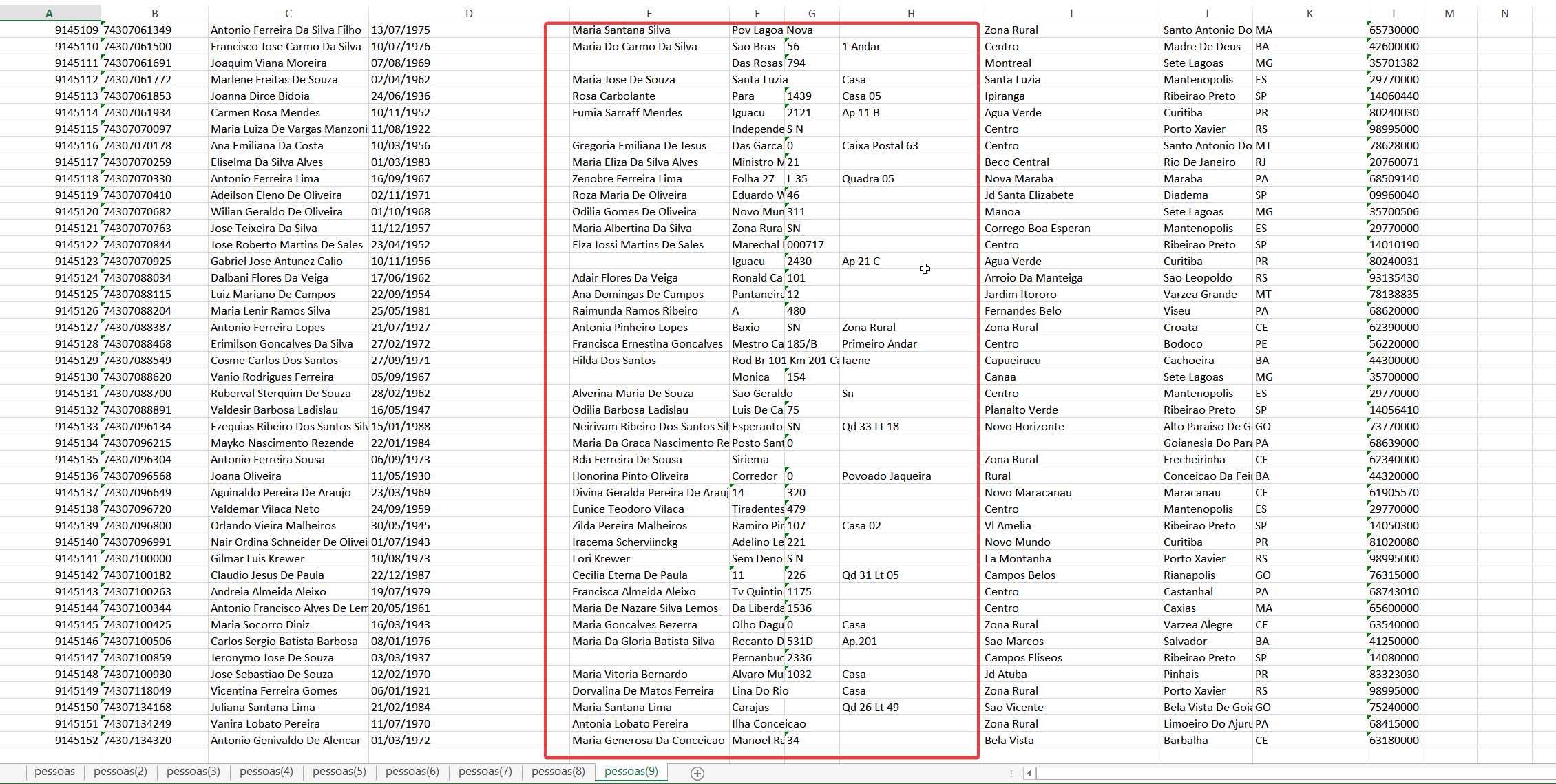Select column F header

pyautogui.click(x=757, y=13)
